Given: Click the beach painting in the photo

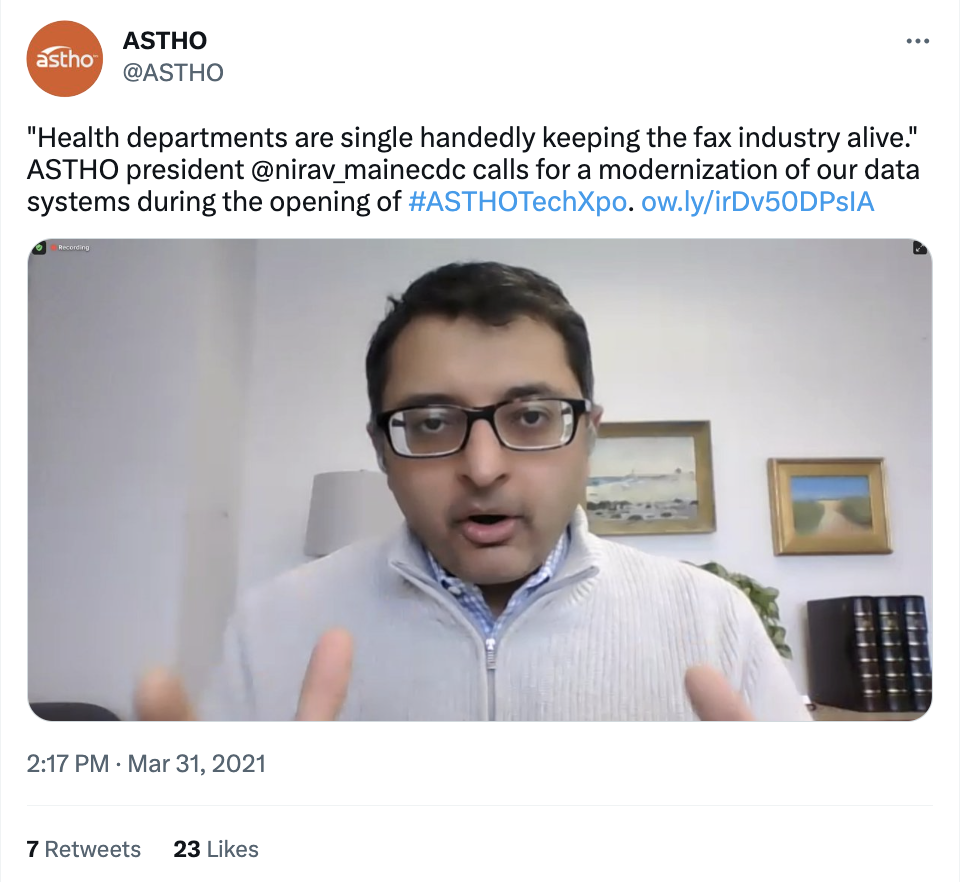Looking at the screenshot, I should 648,477.
